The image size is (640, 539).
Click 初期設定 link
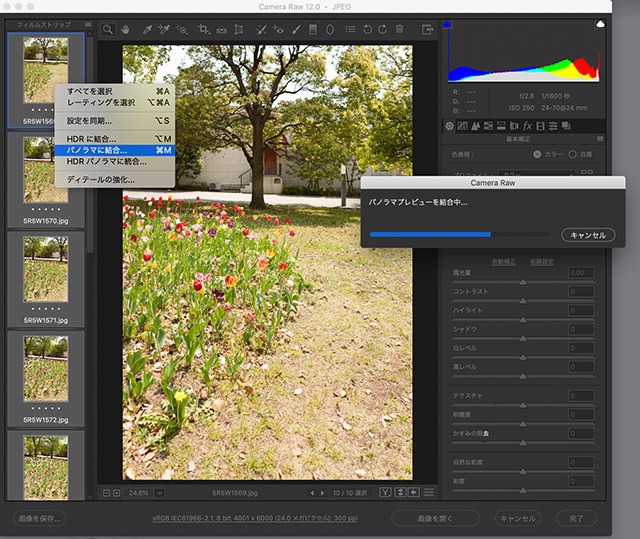click(542, 262)
